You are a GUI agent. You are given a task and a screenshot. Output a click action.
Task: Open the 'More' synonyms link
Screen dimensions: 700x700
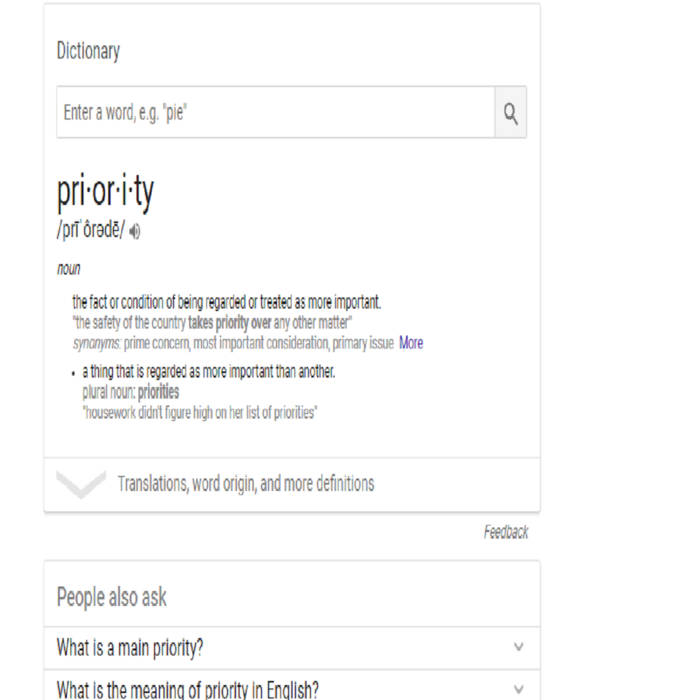[411, 343]
